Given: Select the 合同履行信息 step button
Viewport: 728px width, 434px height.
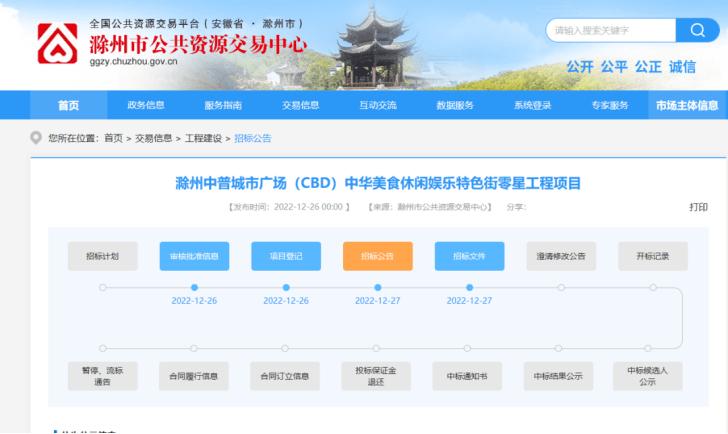Looking at the screenshot, I should pyautogui.click(x=194, y=376).
